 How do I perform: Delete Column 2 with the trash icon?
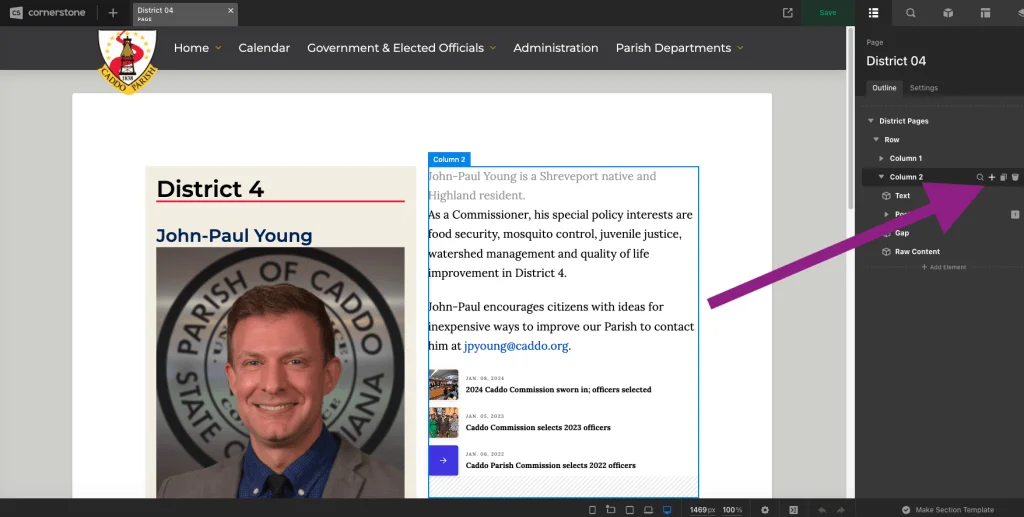click(x=1015, y=177)
